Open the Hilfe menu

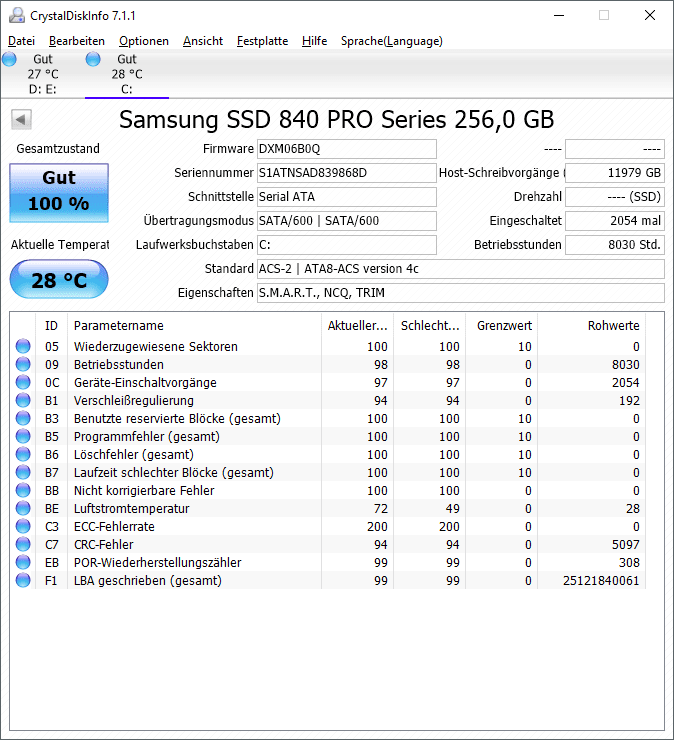tap(315, 41)
